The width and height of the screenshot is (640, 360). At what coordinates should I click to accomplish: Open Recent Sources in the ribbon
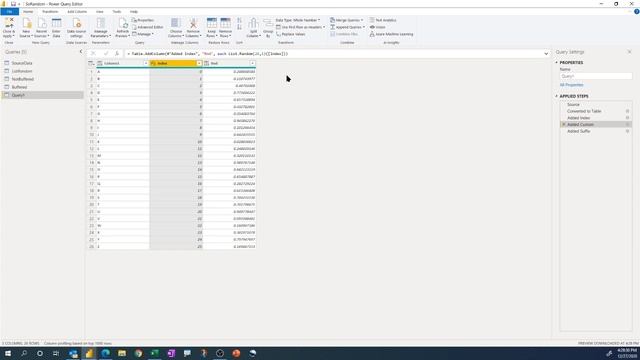(42, 28)
